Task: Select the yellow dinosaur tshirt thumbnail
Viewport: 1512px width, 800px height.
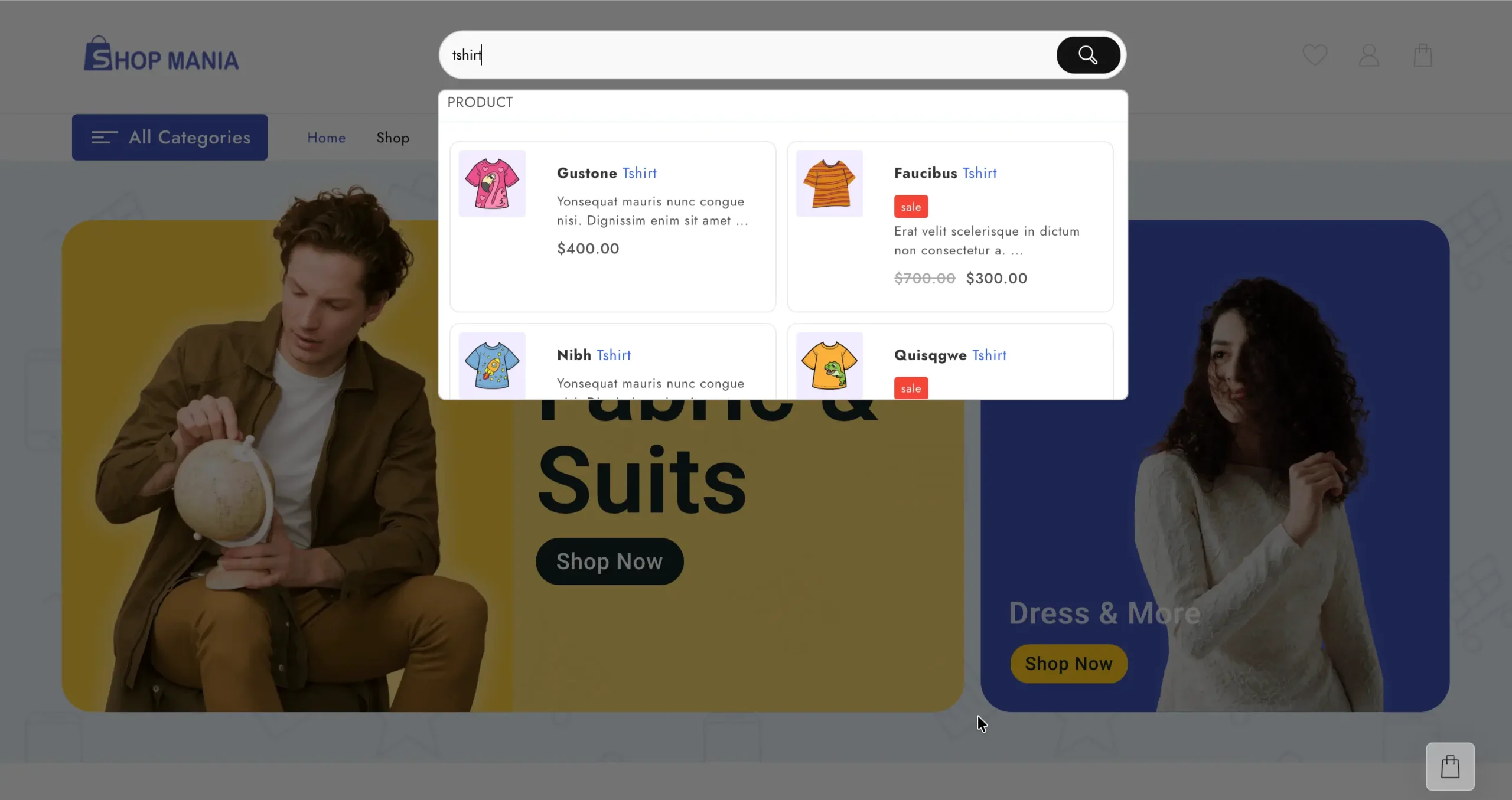Action: click(829, 365)
